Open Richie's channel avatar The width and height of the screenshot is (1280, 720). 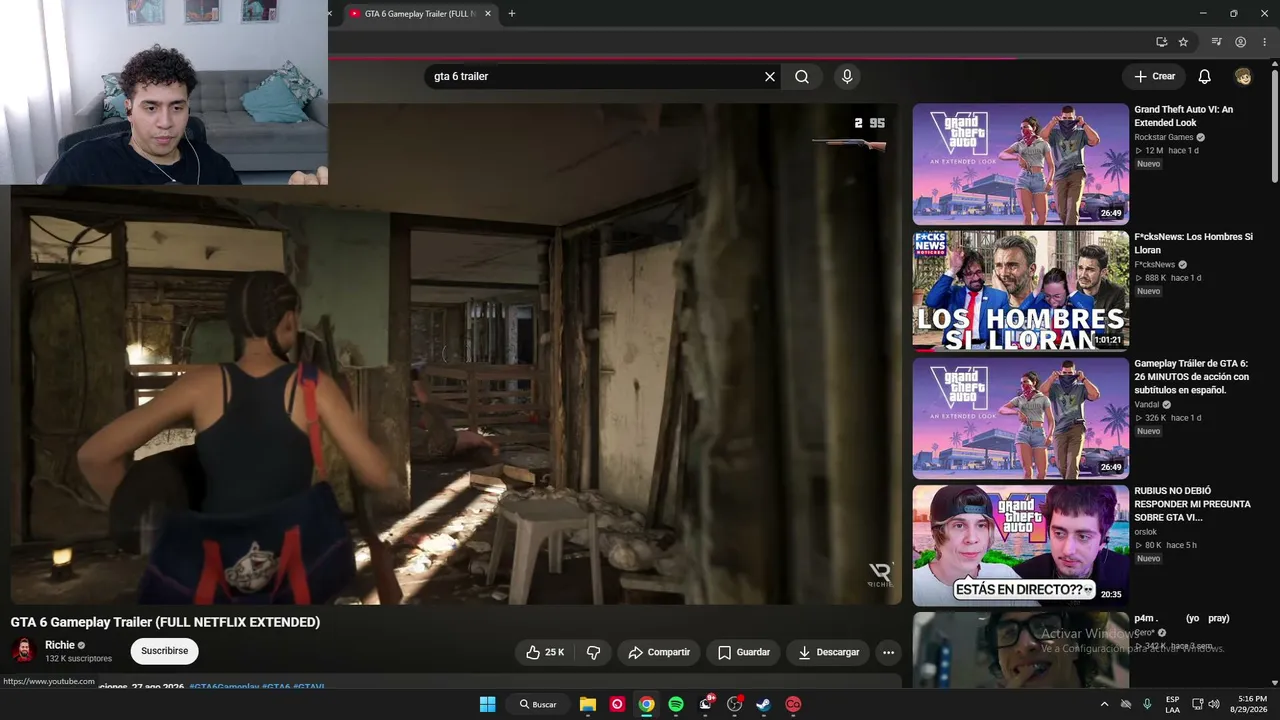click(x=23, y=651)
